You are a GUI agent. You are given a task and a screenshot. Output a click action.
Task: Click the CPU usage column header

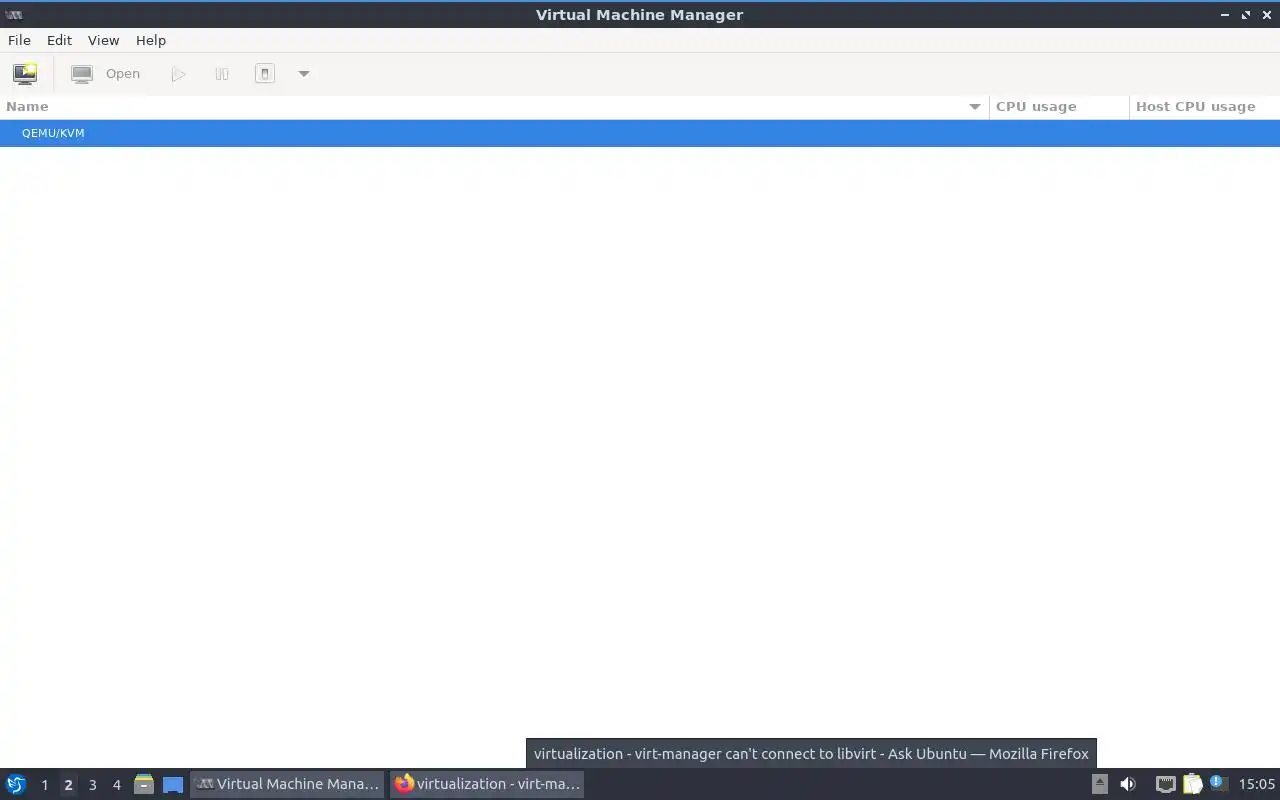coord(1059,106)
